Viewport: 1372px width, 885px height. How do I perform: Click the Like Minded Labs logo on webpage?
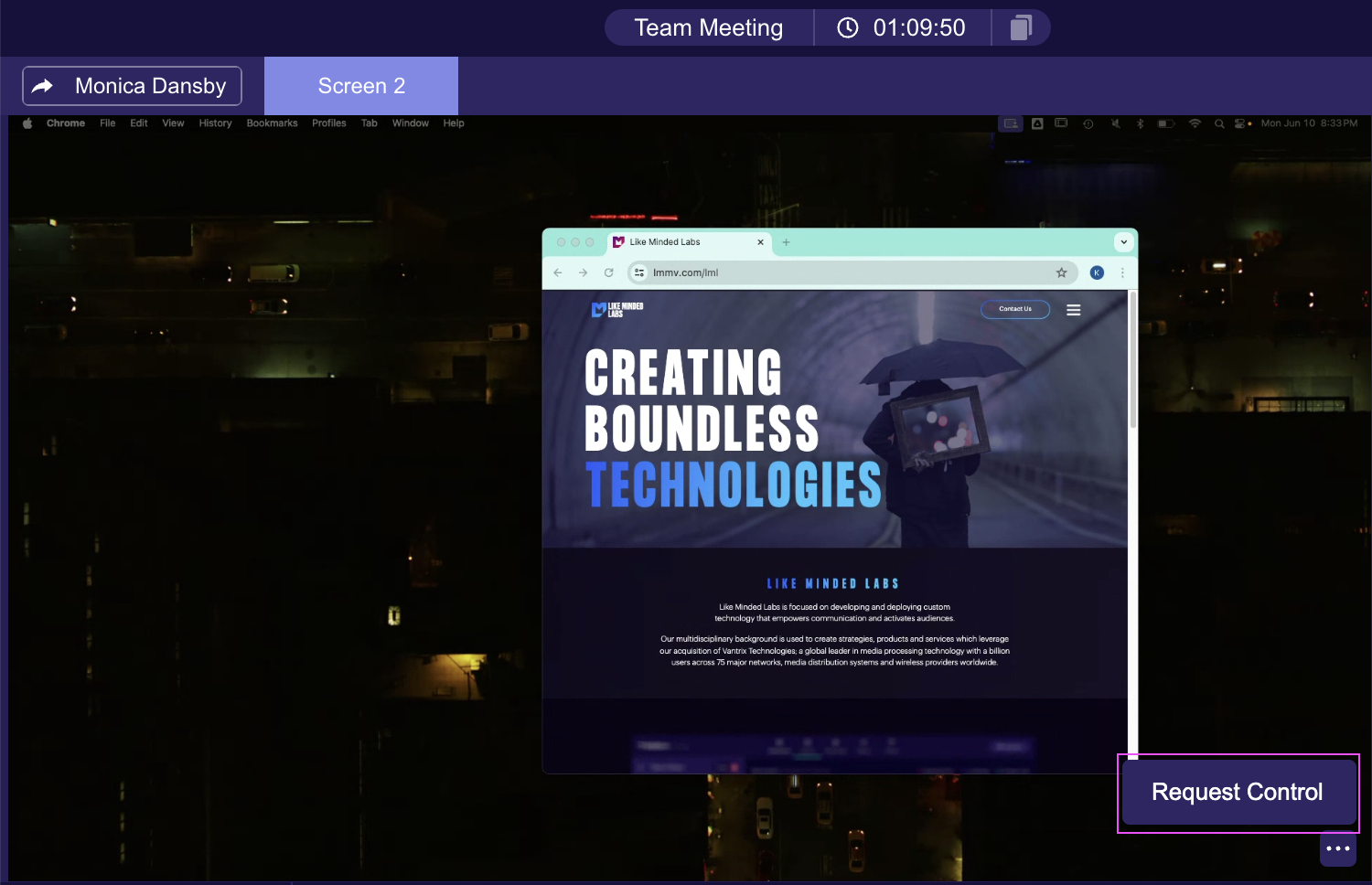(617, 310)
